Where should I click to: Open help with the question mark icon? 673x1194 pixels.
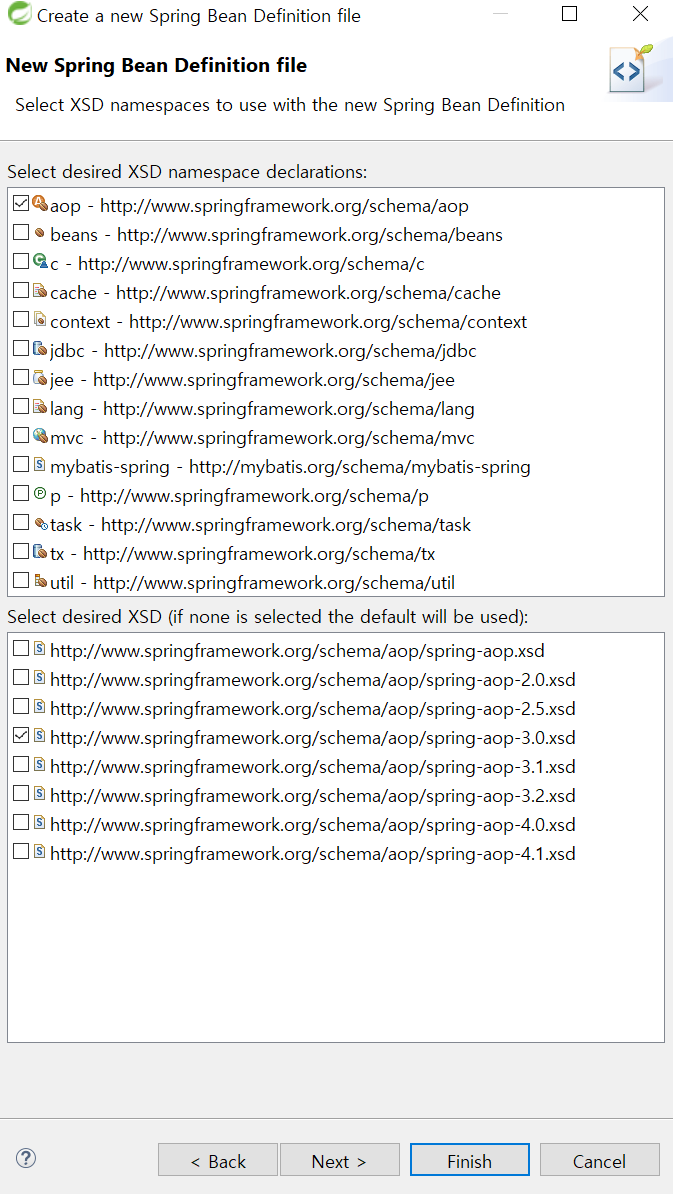(x=26, y=1159)
